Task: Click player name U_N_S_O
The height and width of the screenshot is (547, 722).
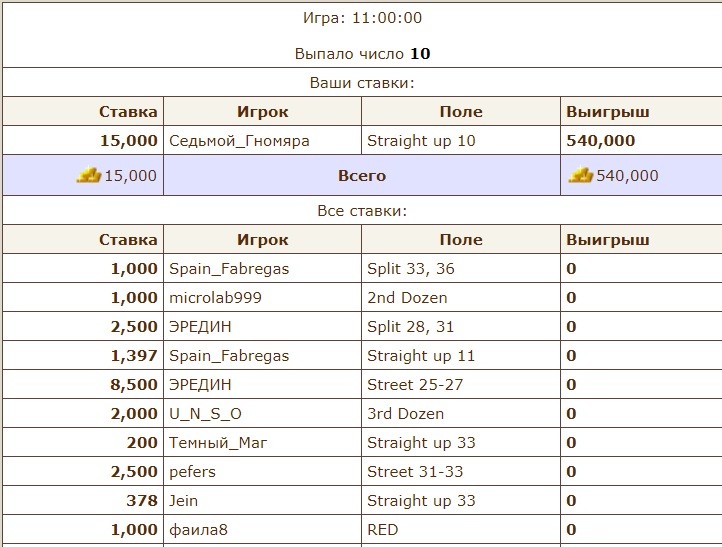Action: pos(205,413)
